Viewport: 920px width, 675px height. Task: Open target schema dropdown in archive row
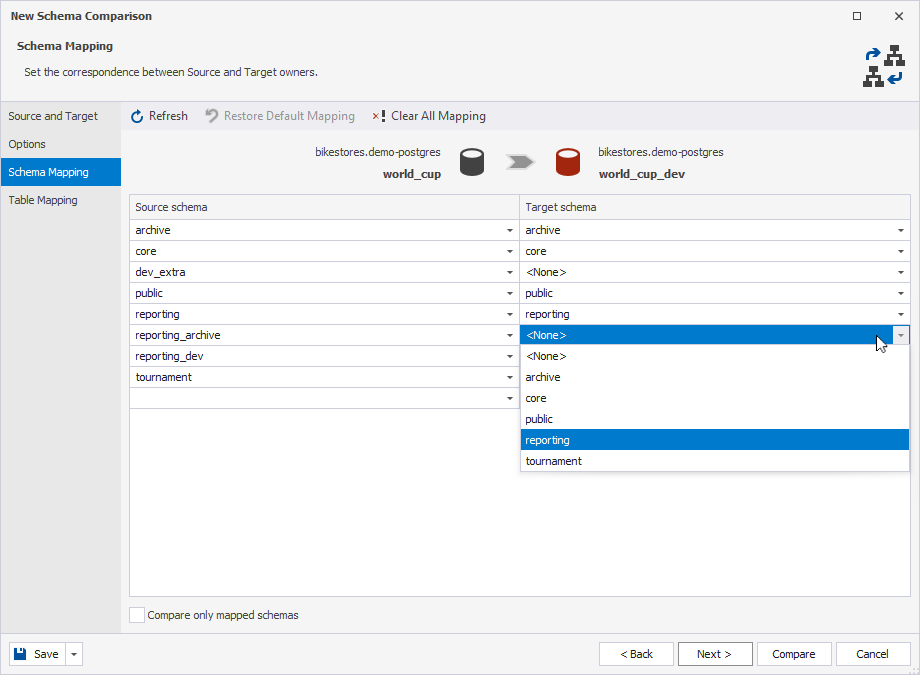point(901,231)
